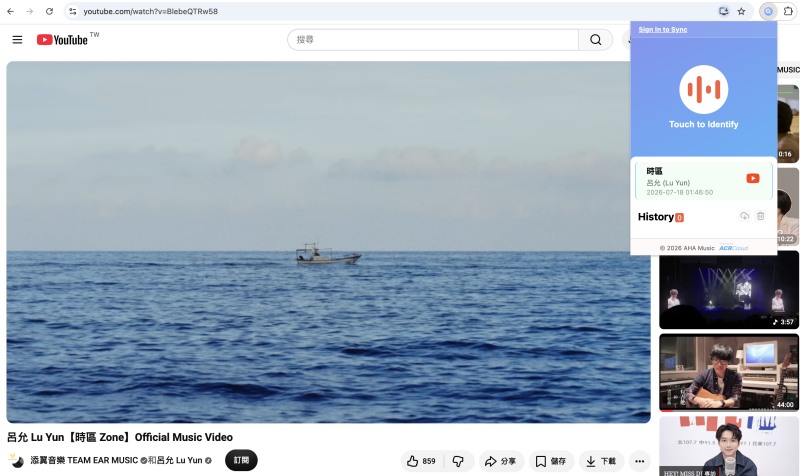The width and height of the screenshot is (800, 476).
Task: Click the History heading
Action: tap(656, 217)
